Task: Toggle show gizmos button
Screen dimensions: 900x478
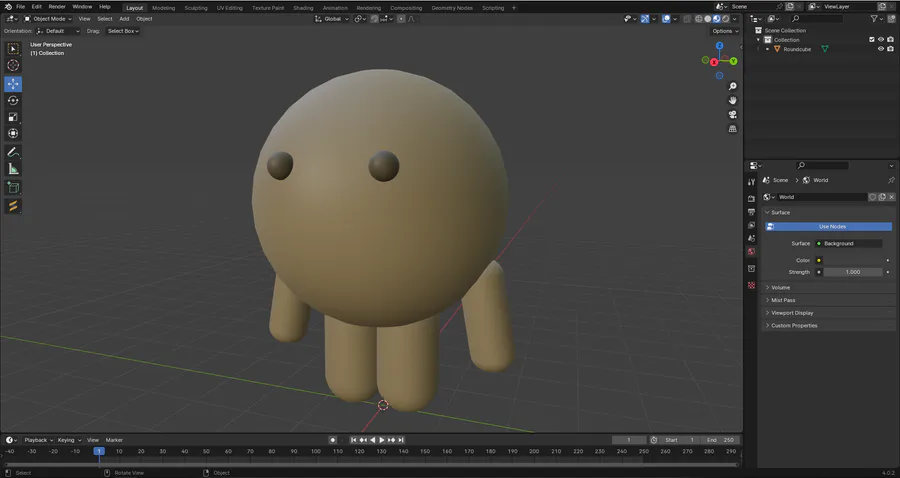Action: coord(645,19)
